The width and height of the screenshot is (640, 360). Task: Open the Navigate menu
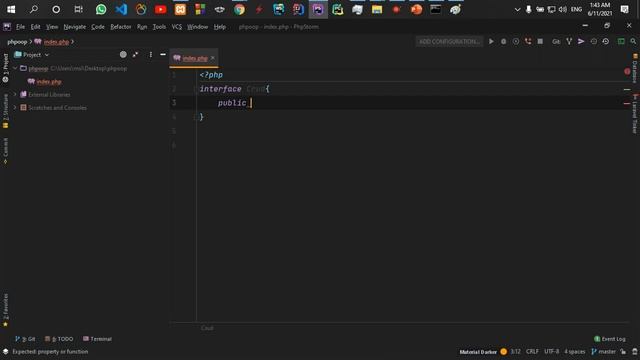click(x=75, y=27)
